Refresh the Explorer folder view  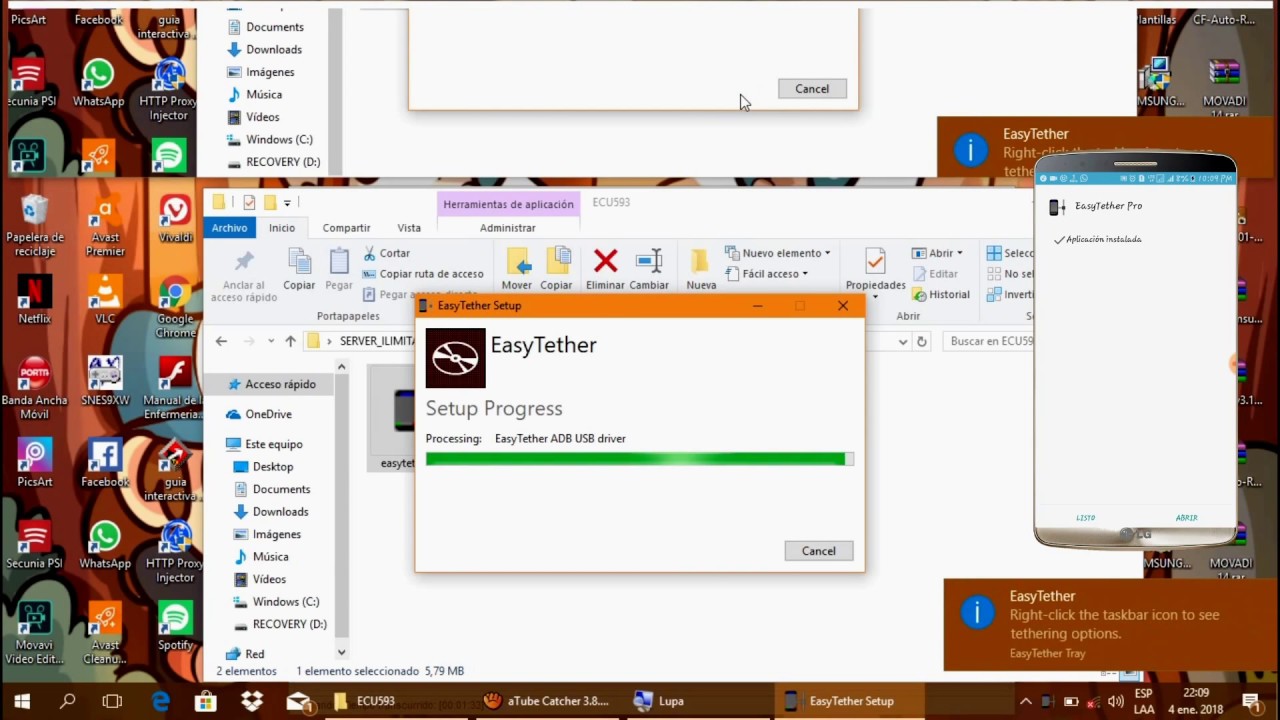pyautogui.click(x=922, y=341)
